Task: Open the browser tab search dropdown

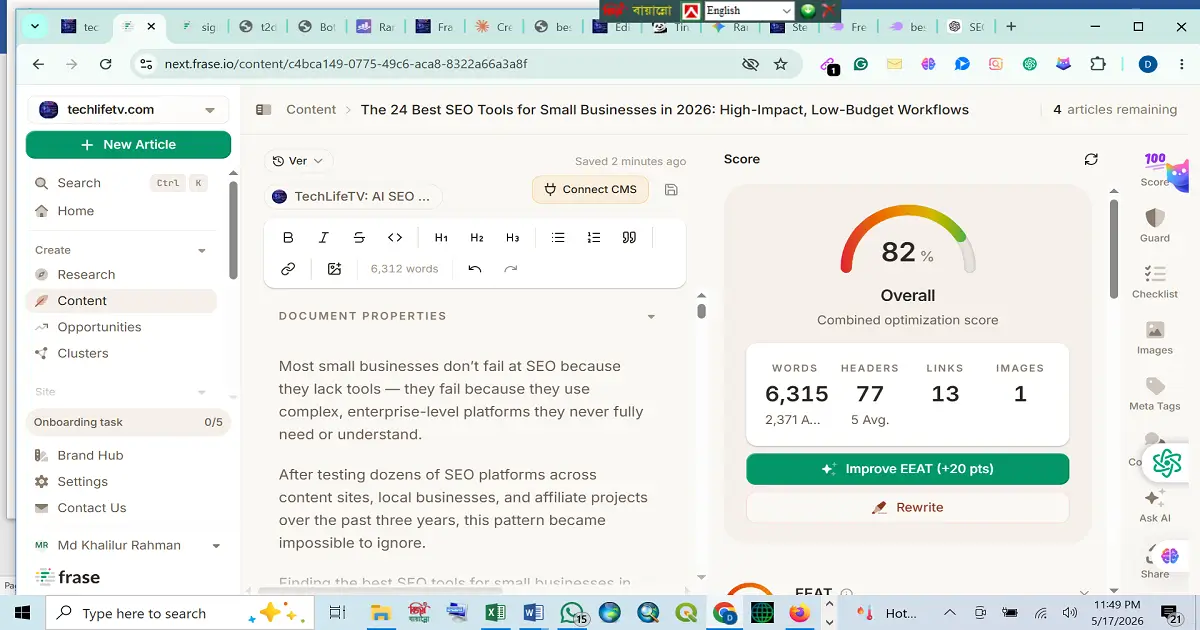Action: pos(35,27)
